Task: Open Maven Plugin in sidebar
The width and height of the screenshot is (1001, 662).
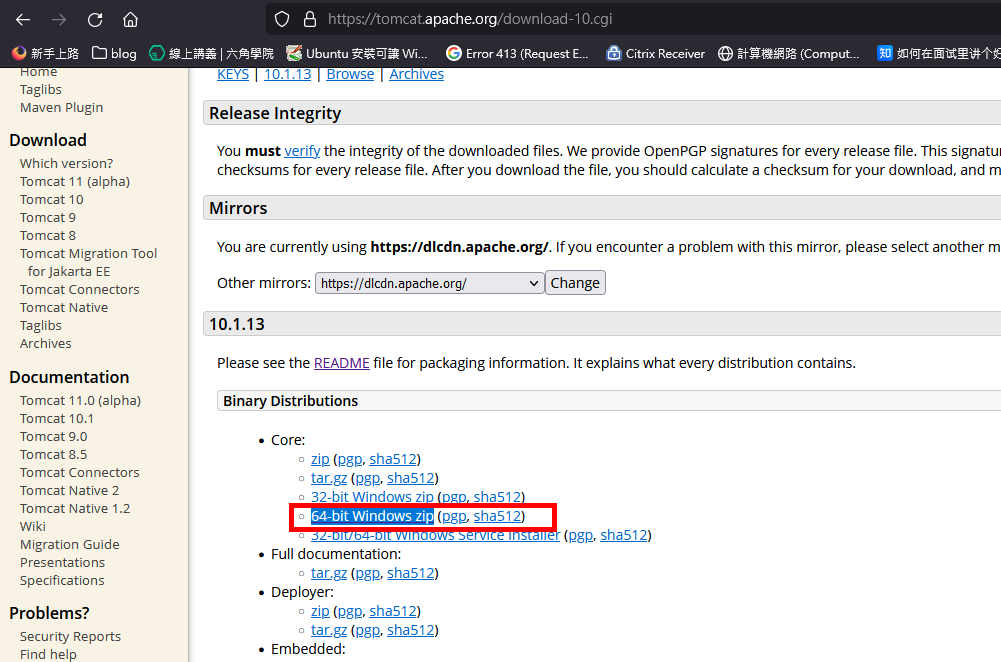Action: tap(61, 107)
